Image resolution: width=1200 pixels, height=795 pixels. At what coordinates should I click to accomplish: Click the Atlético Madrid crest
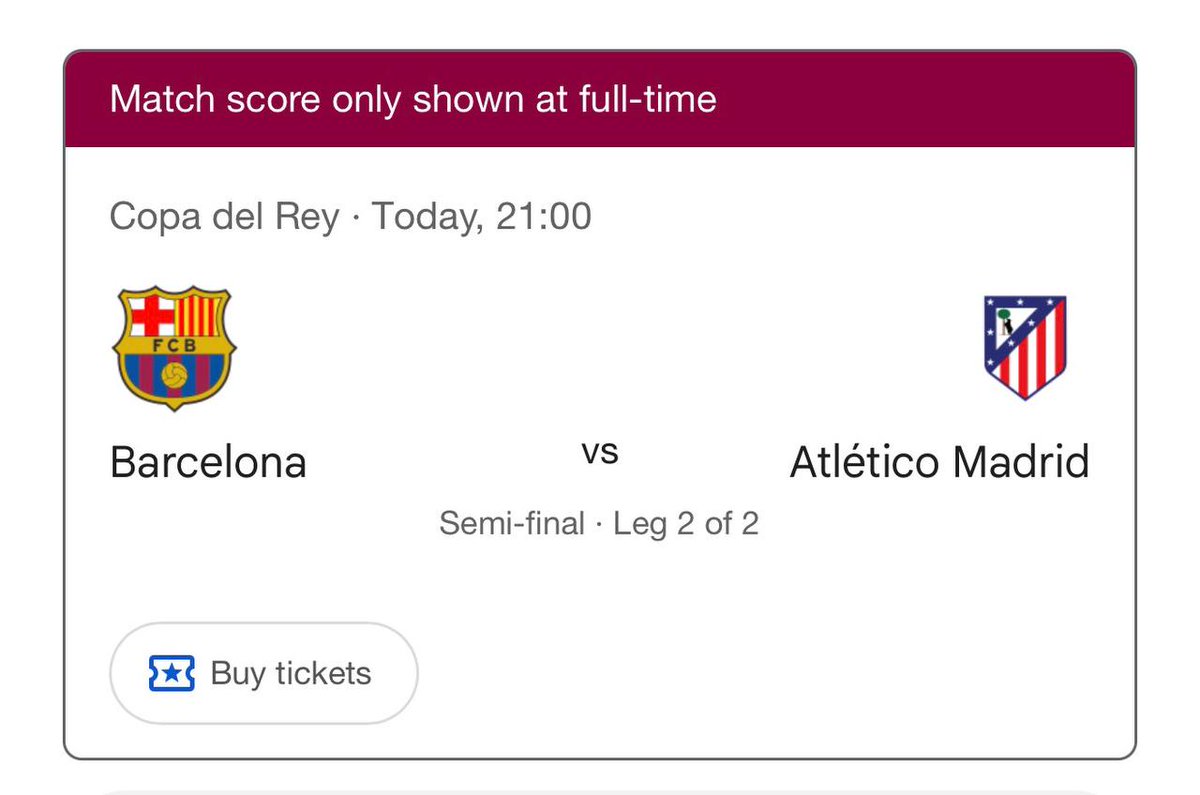1025,347
